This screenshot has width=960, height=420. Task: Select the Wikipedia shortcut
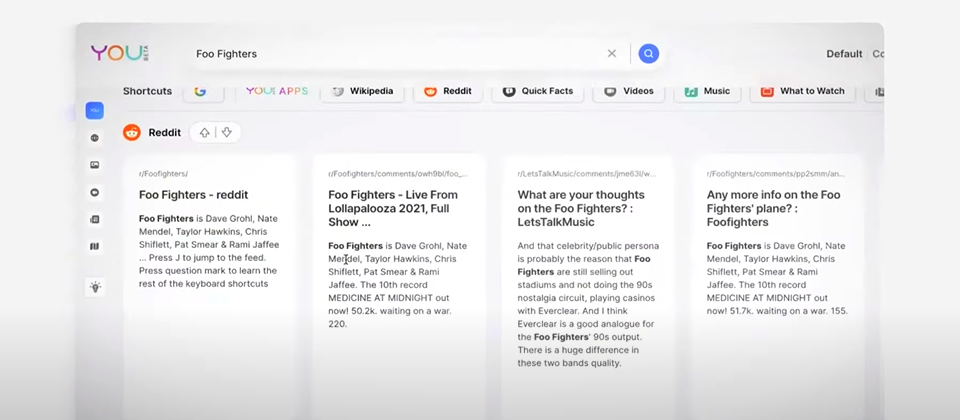(x=362, y=91)
